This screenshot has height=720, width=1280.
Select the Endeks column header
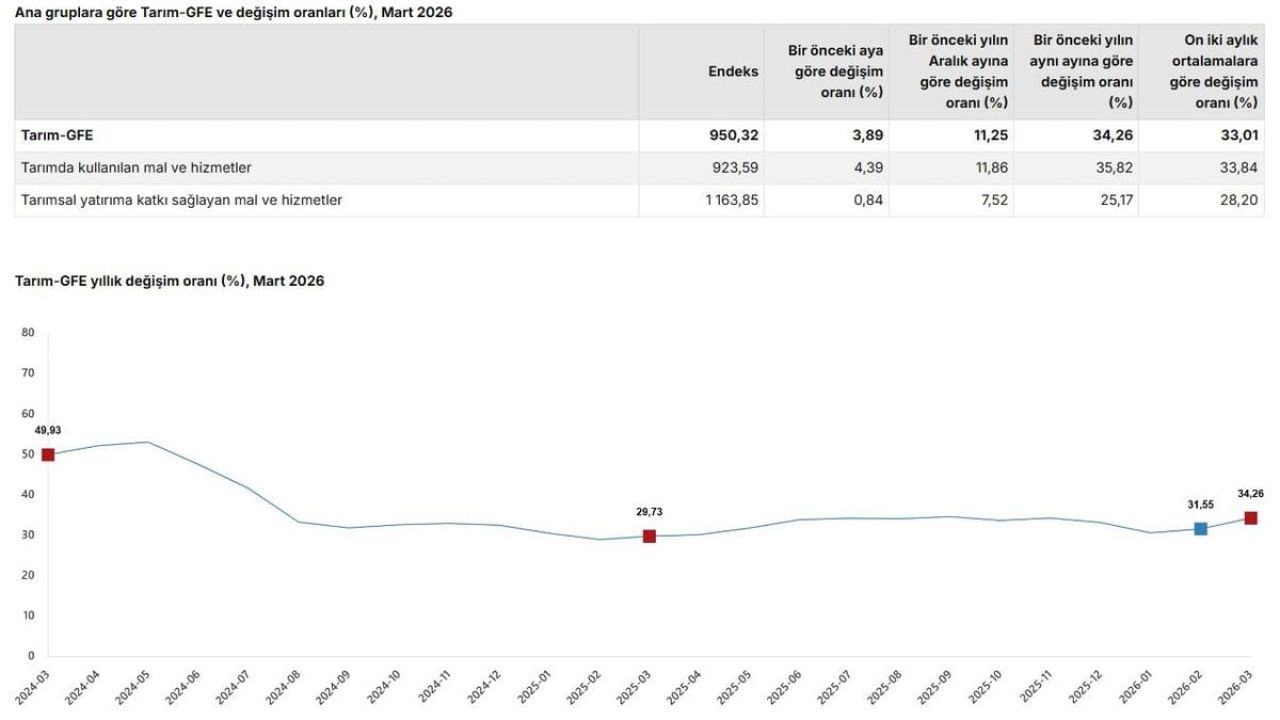(733, 71)
